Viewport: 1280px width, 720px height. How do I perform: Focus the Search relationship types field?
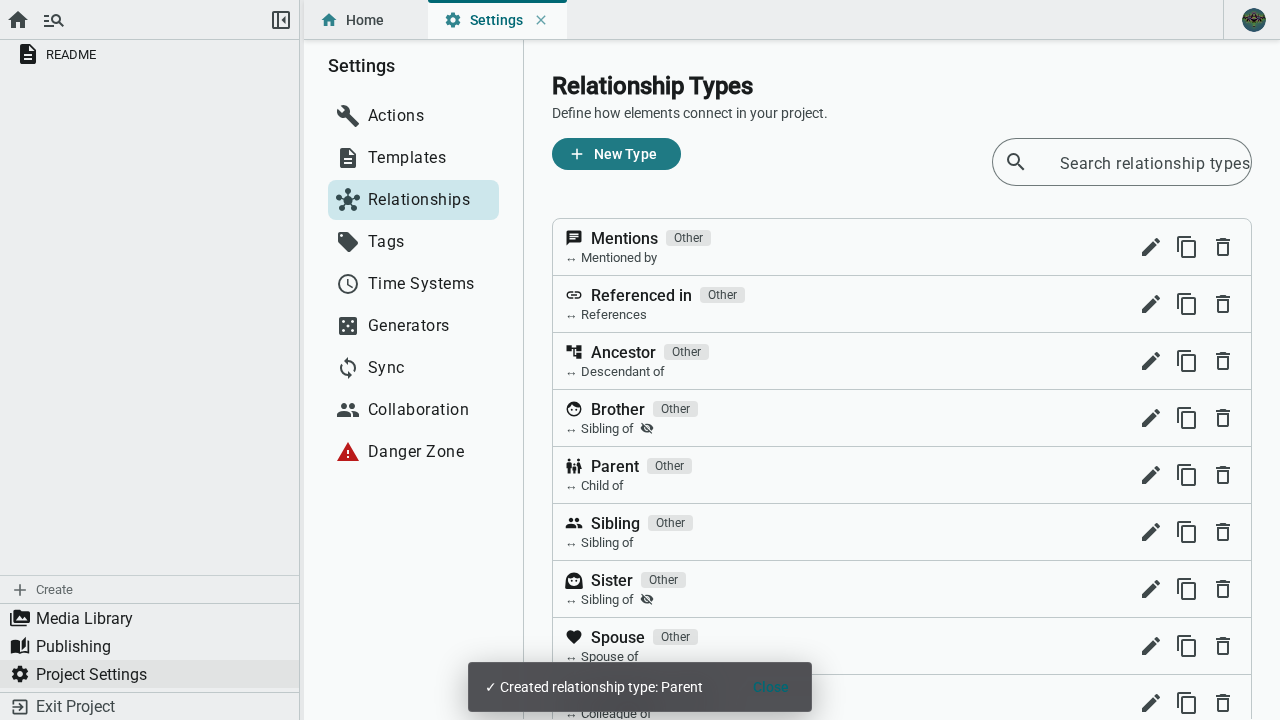click(x=1122, y=162)
